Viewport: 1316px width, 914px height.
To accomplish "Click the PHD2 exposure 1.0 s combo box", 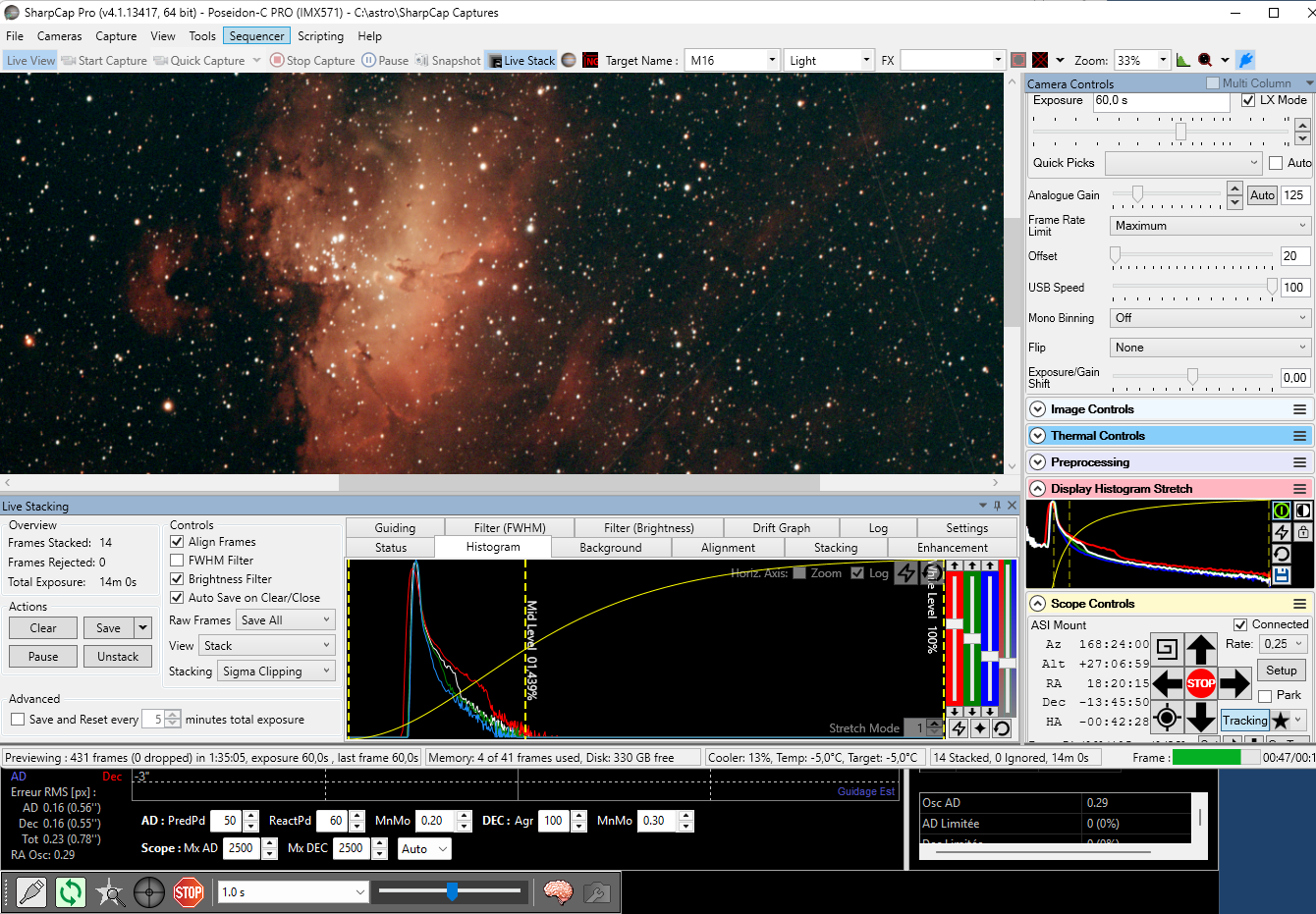I will (294, 892).
